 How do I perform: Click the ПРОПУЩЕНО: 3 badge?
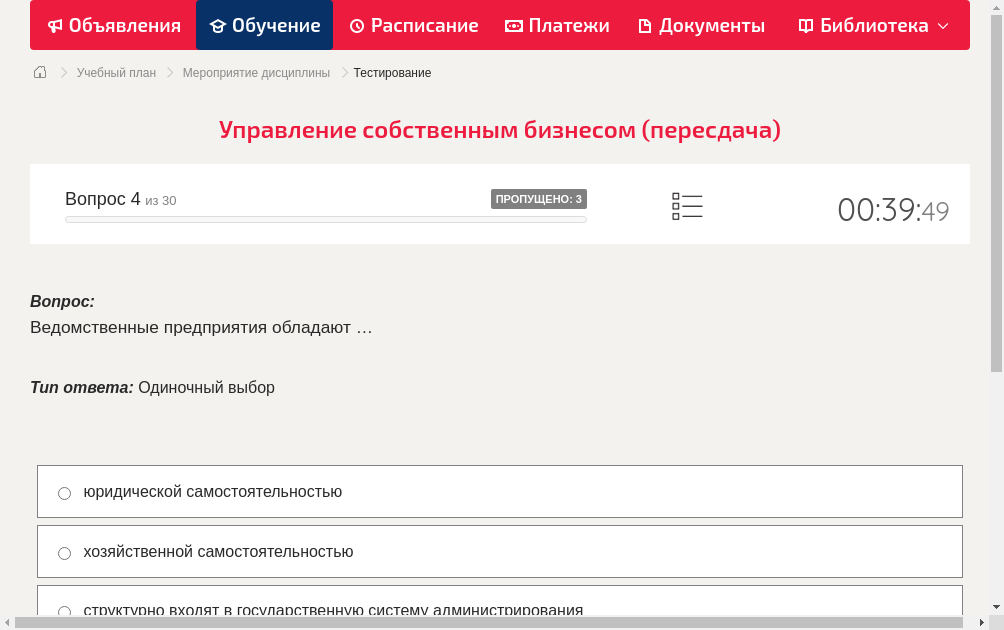(x=538, y=199)
